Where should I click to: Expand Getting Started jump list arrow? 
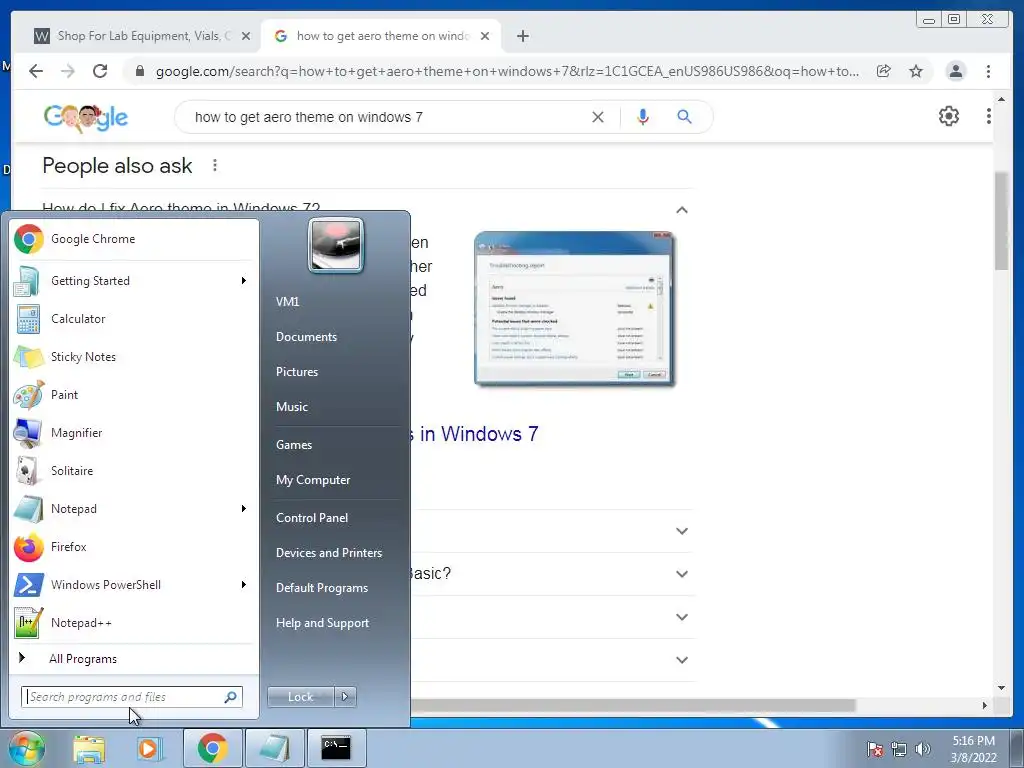[x=244, y=281]
